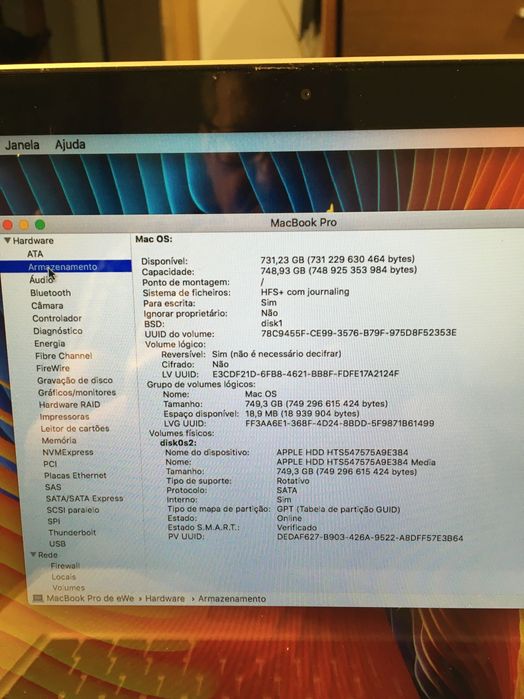This screenshot has height=699, width=524.
Task: Select Gravação de disco item
Action: [75, 380]
